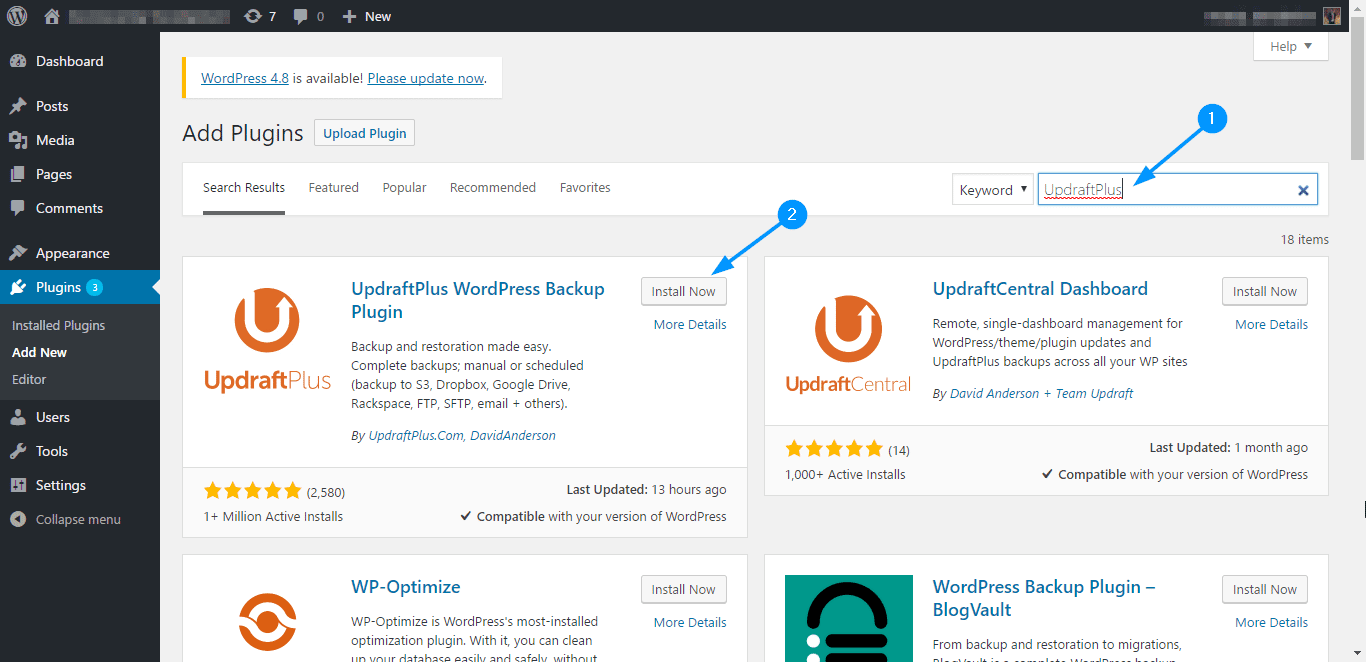Screen dimensions: 1366x662
Task: Switch to Search Results tab
Action: (x=244, y=187)
